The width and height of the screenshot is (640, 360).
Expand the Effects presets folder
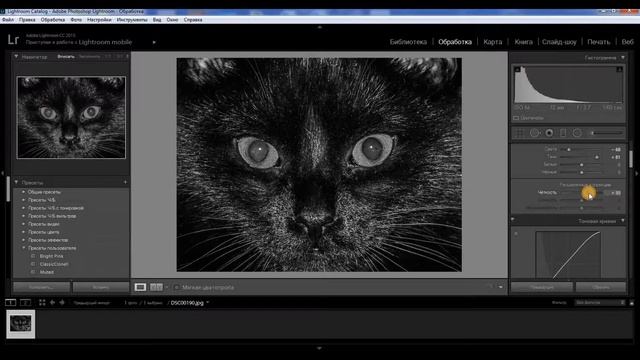click(x=23, y=240)
